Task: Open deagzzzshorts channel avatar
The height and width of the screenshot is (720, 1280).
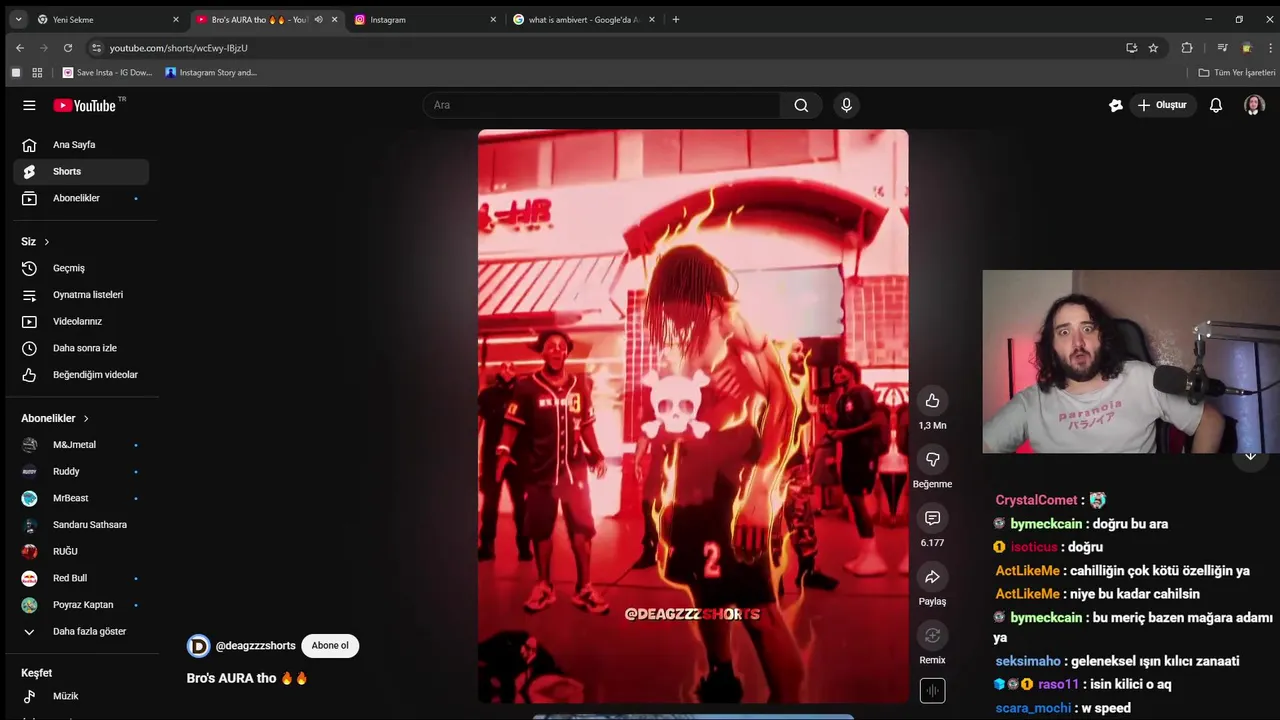Action: 198,646
